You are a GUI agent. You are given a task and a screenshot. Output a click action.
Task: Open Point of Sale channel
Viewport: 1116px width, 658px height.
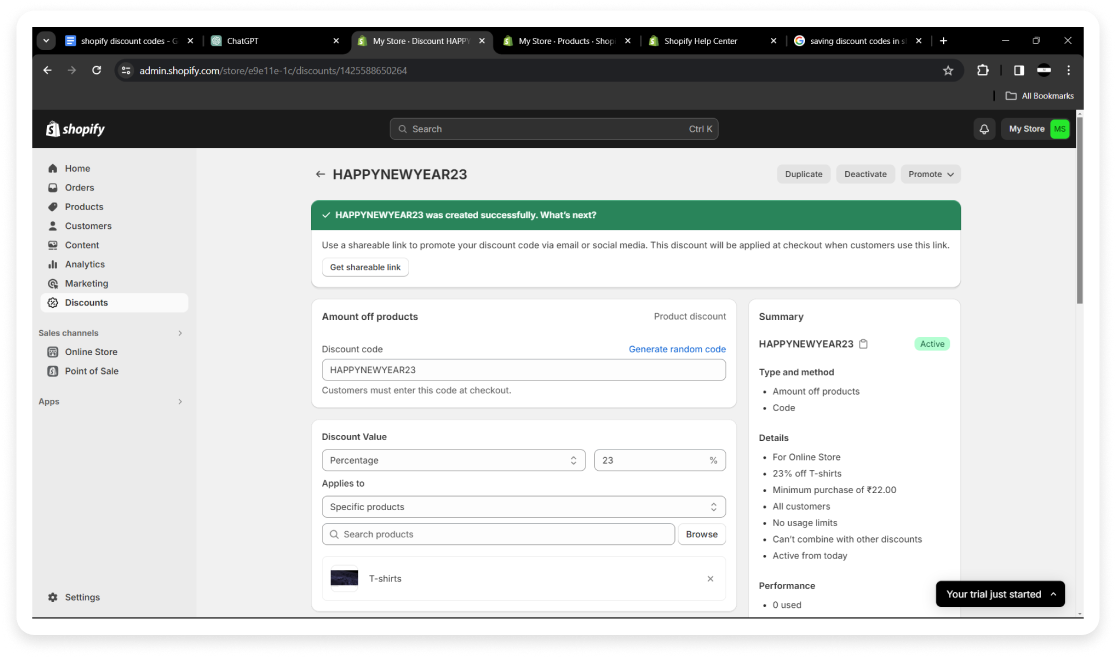point(91,371)
